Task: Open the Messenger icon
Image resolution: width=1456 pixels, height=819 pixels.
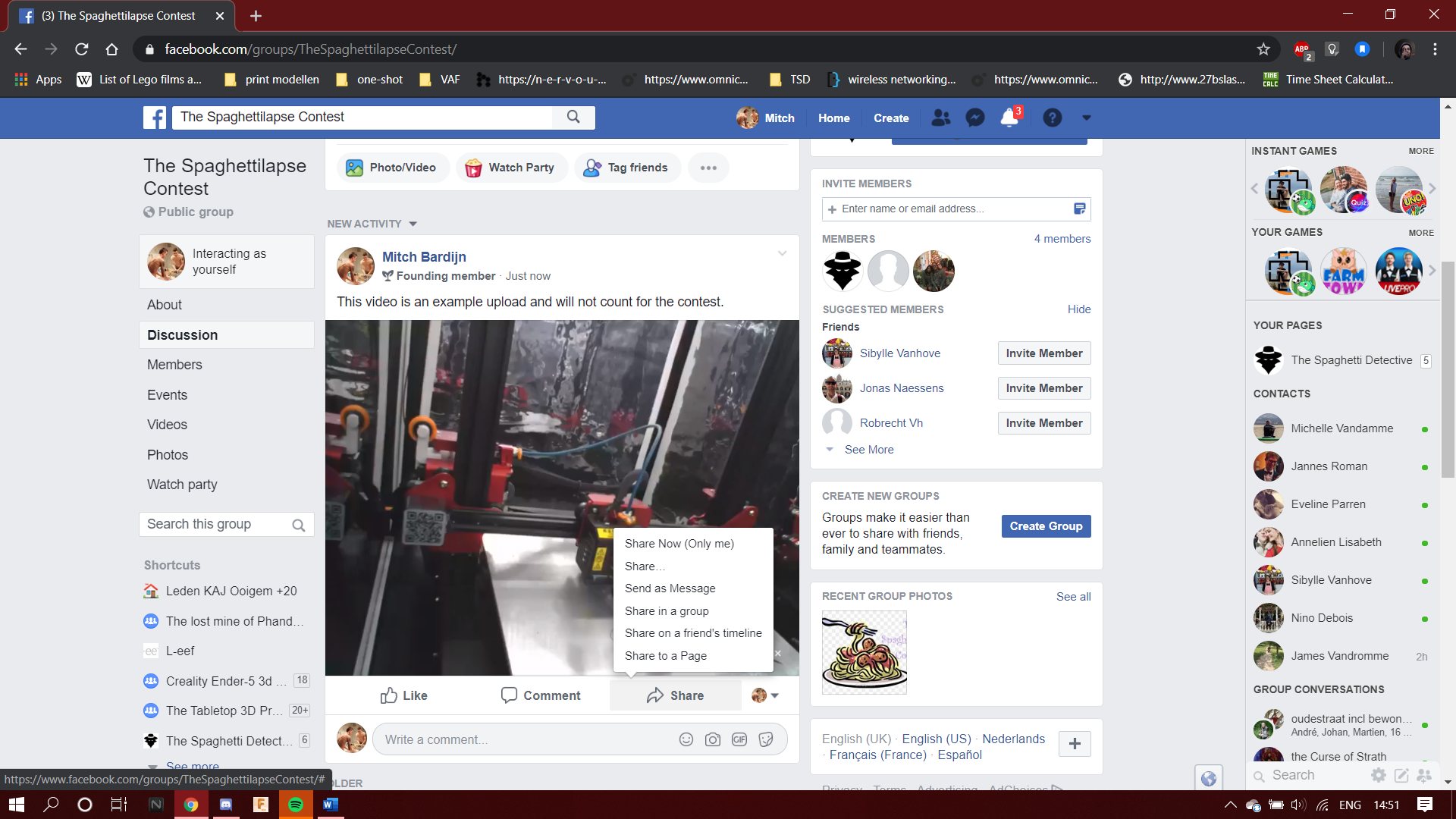Action: click(975, 118)
